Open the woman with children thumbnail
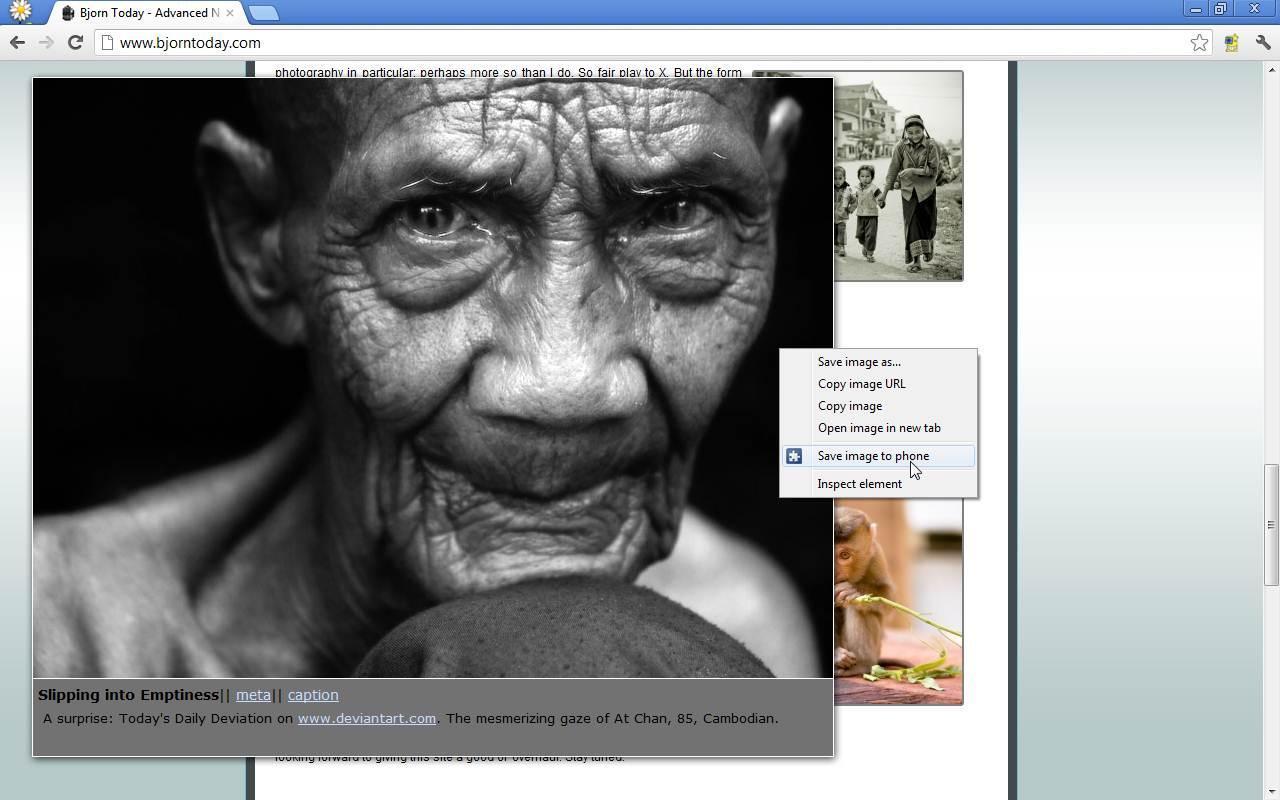Screen dimensions: 1280x800 (x=898, y=176)
